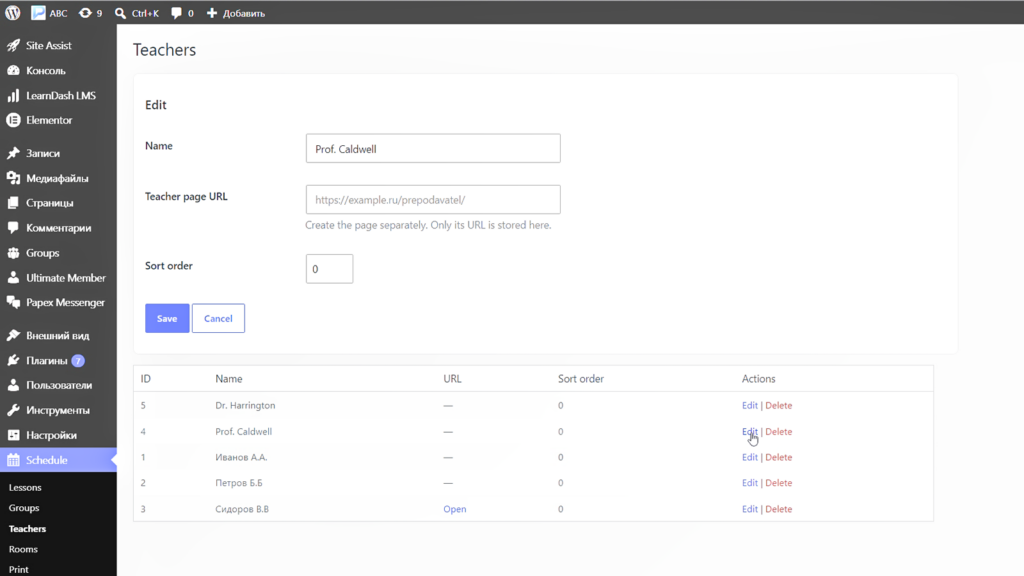Focus the Teacher page URL field

(433, 199)
